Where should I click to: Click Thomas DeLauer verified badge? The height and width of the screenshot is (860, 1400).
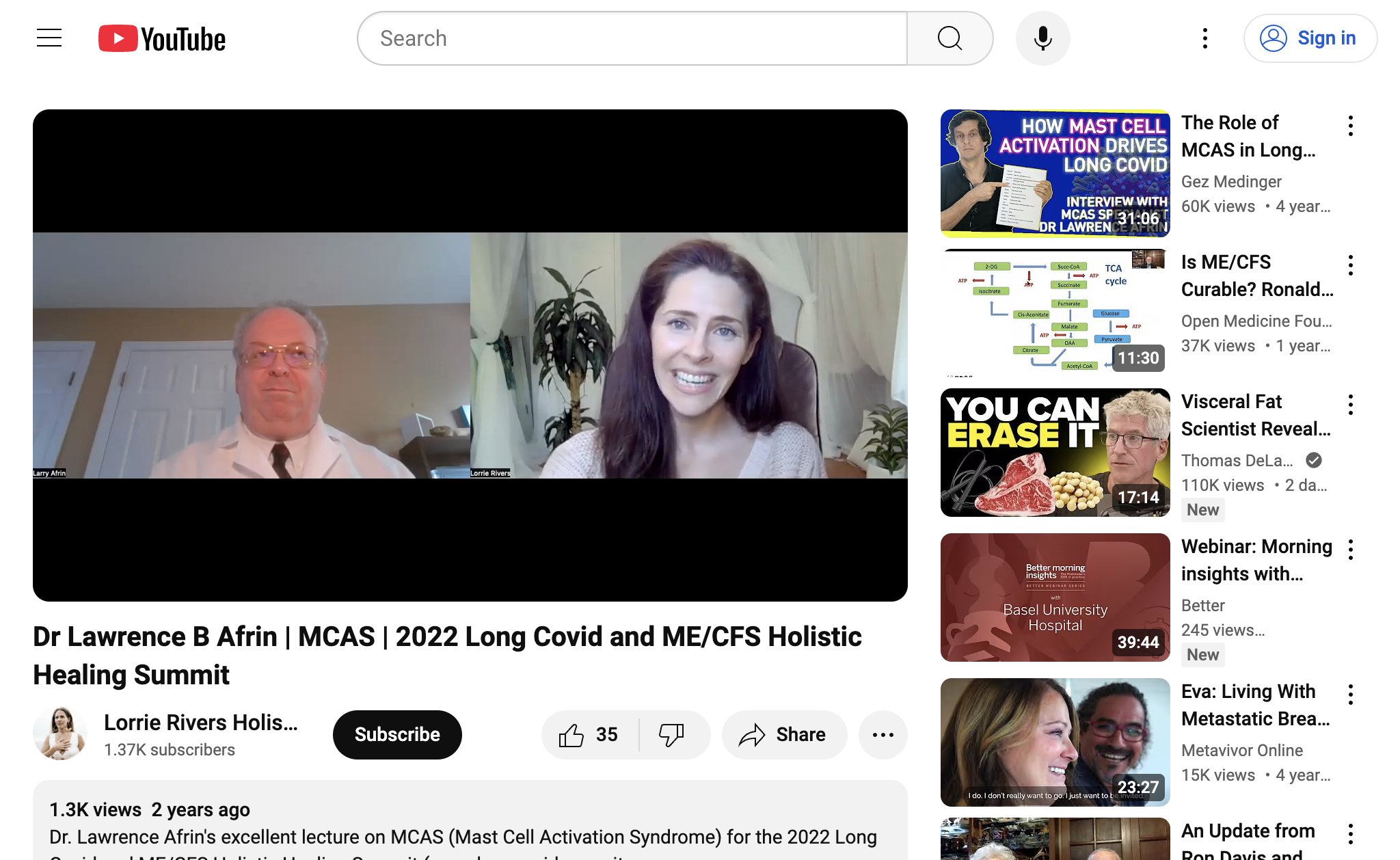[1313, 461]
